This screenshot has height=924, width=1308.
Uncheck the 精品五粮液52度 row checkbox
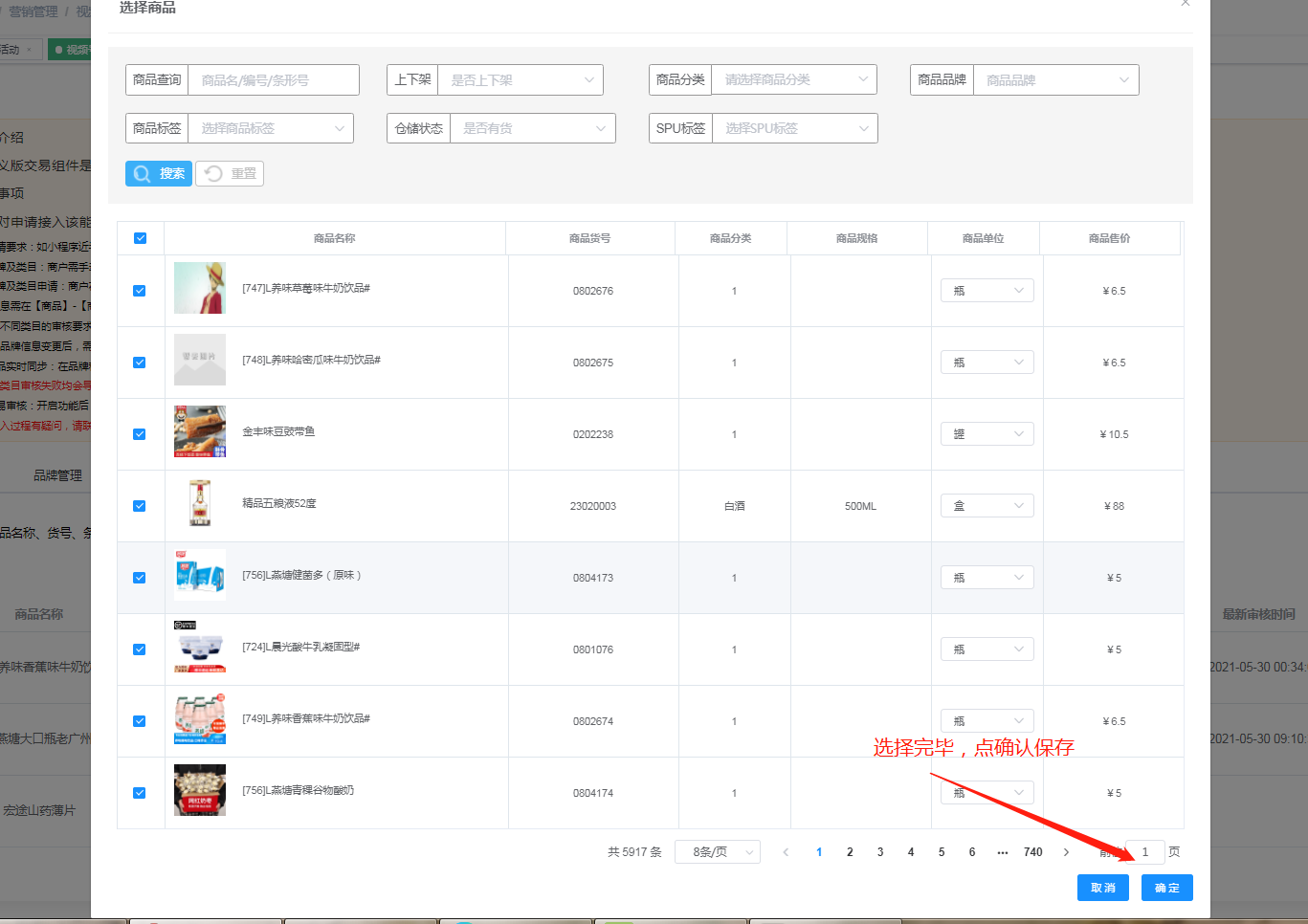(x=140, y=506)
